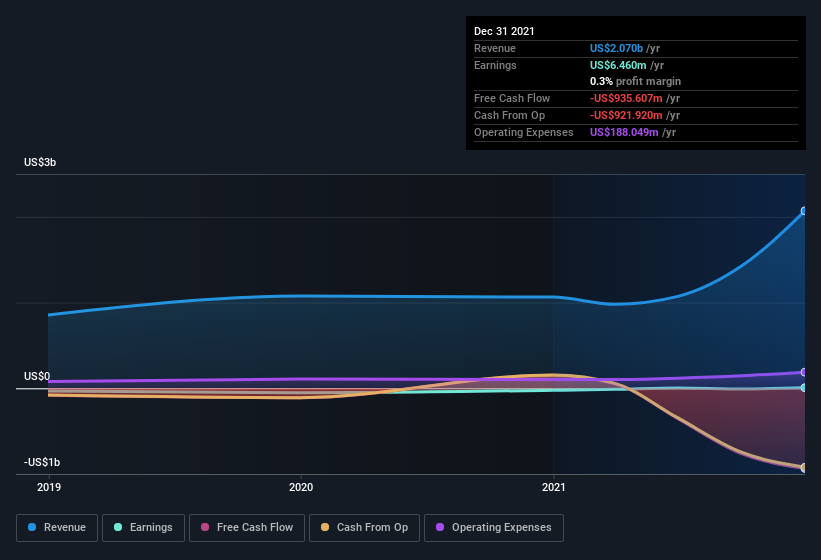Toggle the Earnings legend button
The width and height of the screenshot is (821, 560).
click(143, 528)
